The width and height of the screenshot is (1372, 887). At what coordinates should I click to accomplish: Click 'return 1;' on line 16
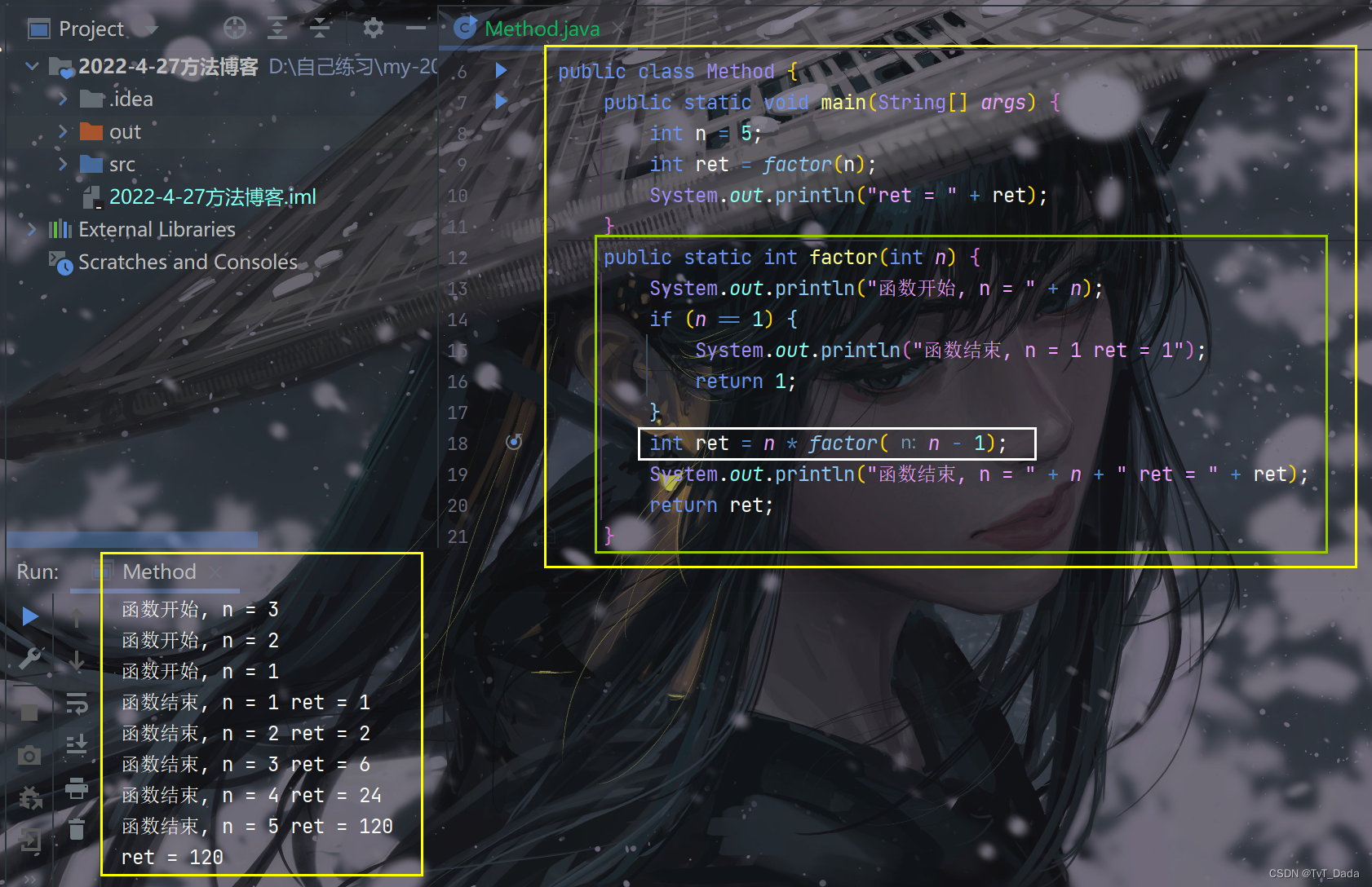click(x=746, y=382)
